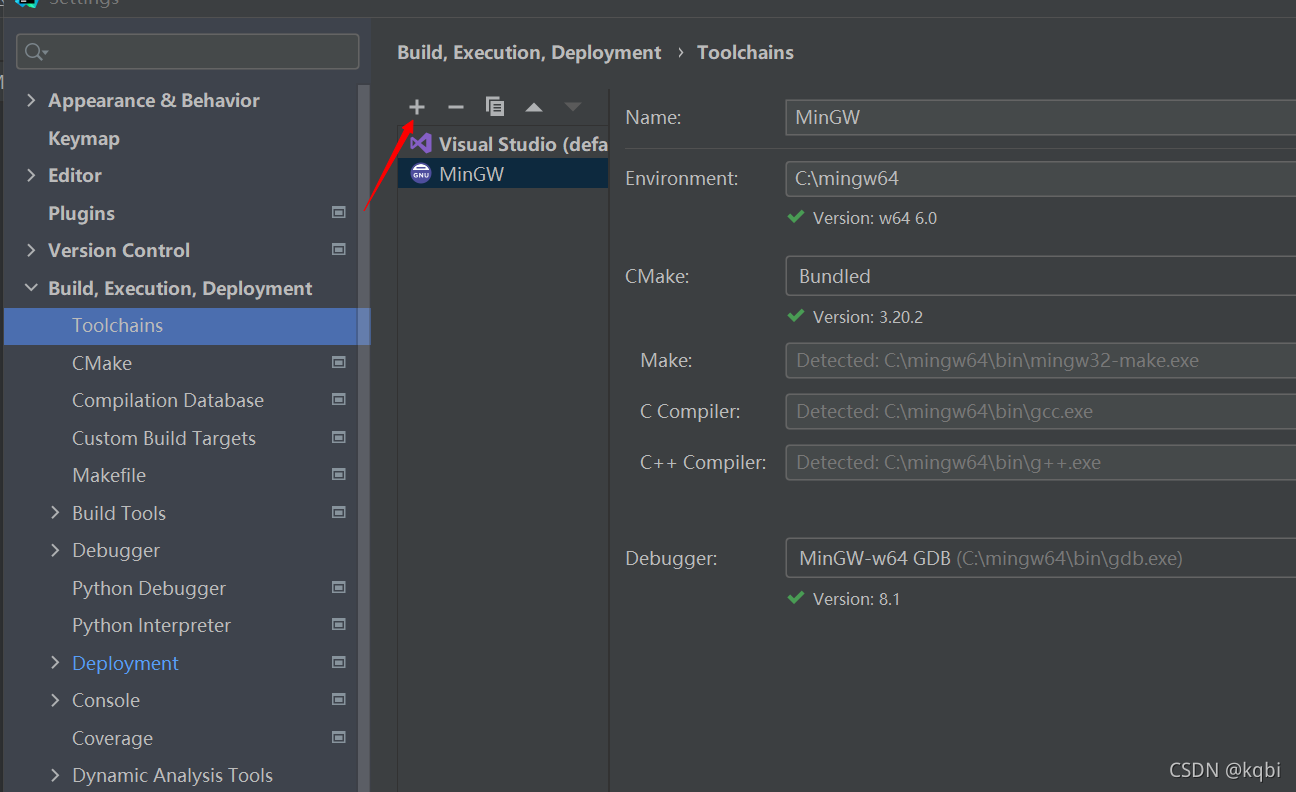This screenshot has width=1296, height=792.
Task: Open CMake settings page
Action: tap(102, 363)
